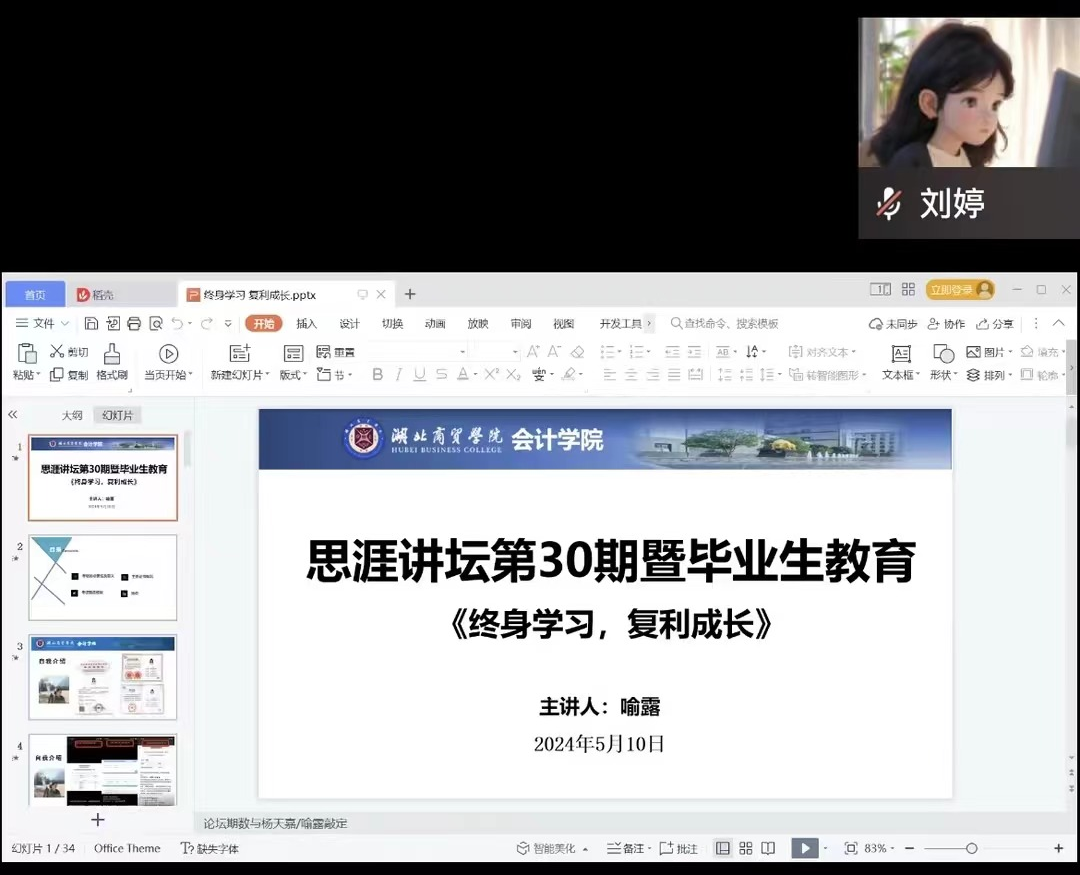Viewport: 1080px width, 875px height.
Task: Adjust the zoom slider handle
Action: tap(971, 848)
